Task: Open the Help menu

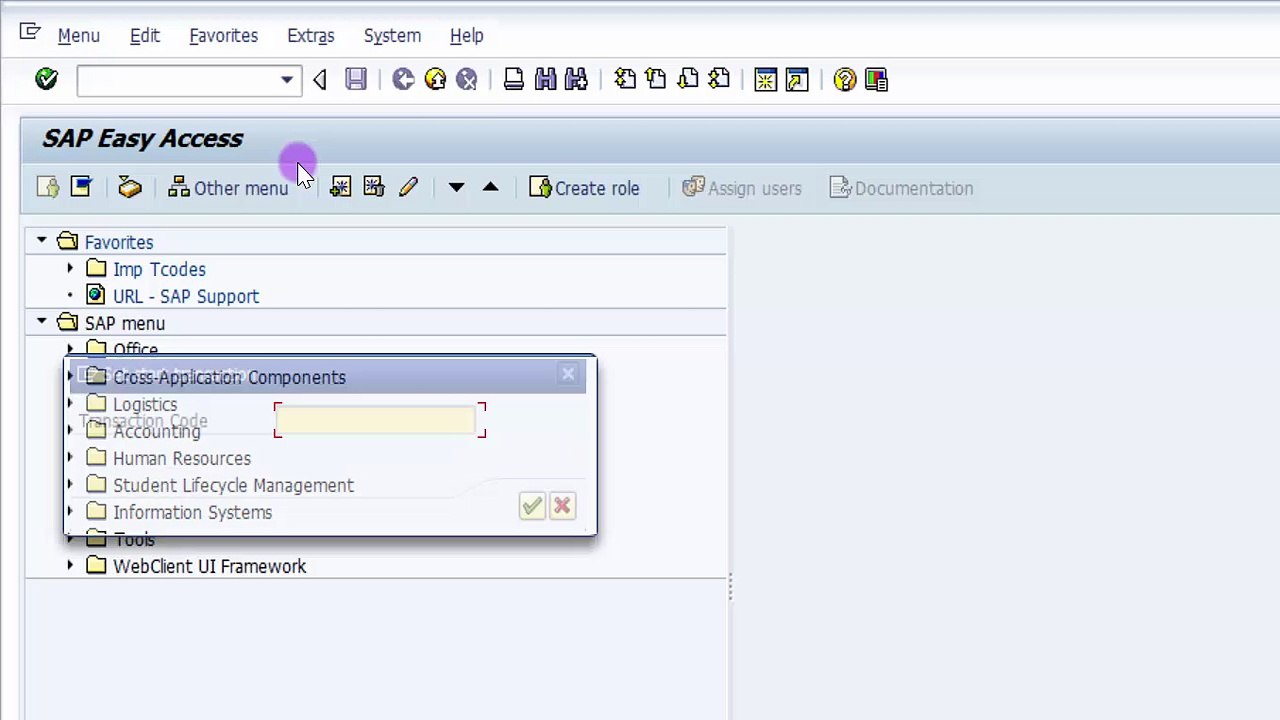Action: pos(467,35)
